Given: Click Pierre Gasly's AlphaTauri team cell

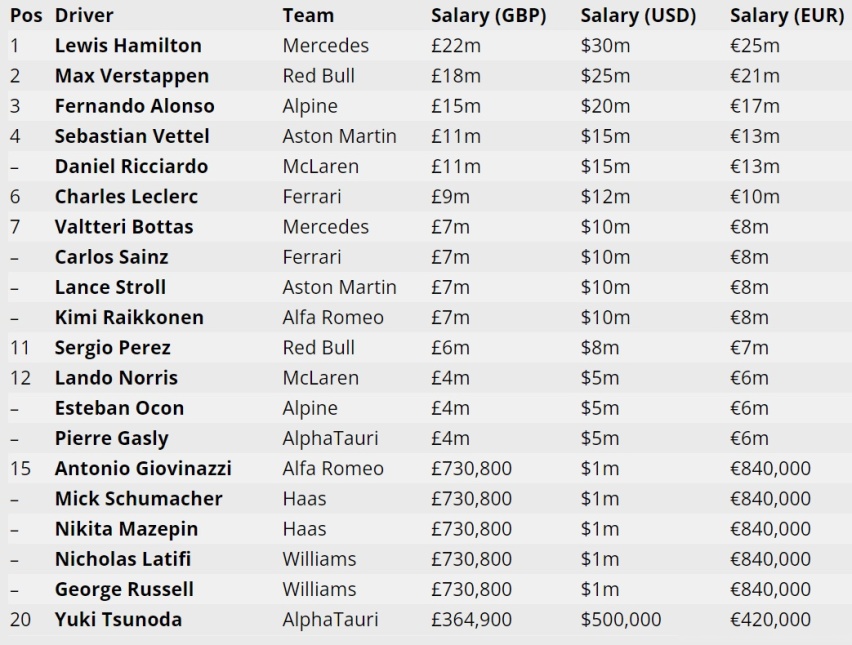Looking at the screenshot, I should pos(330,439).
